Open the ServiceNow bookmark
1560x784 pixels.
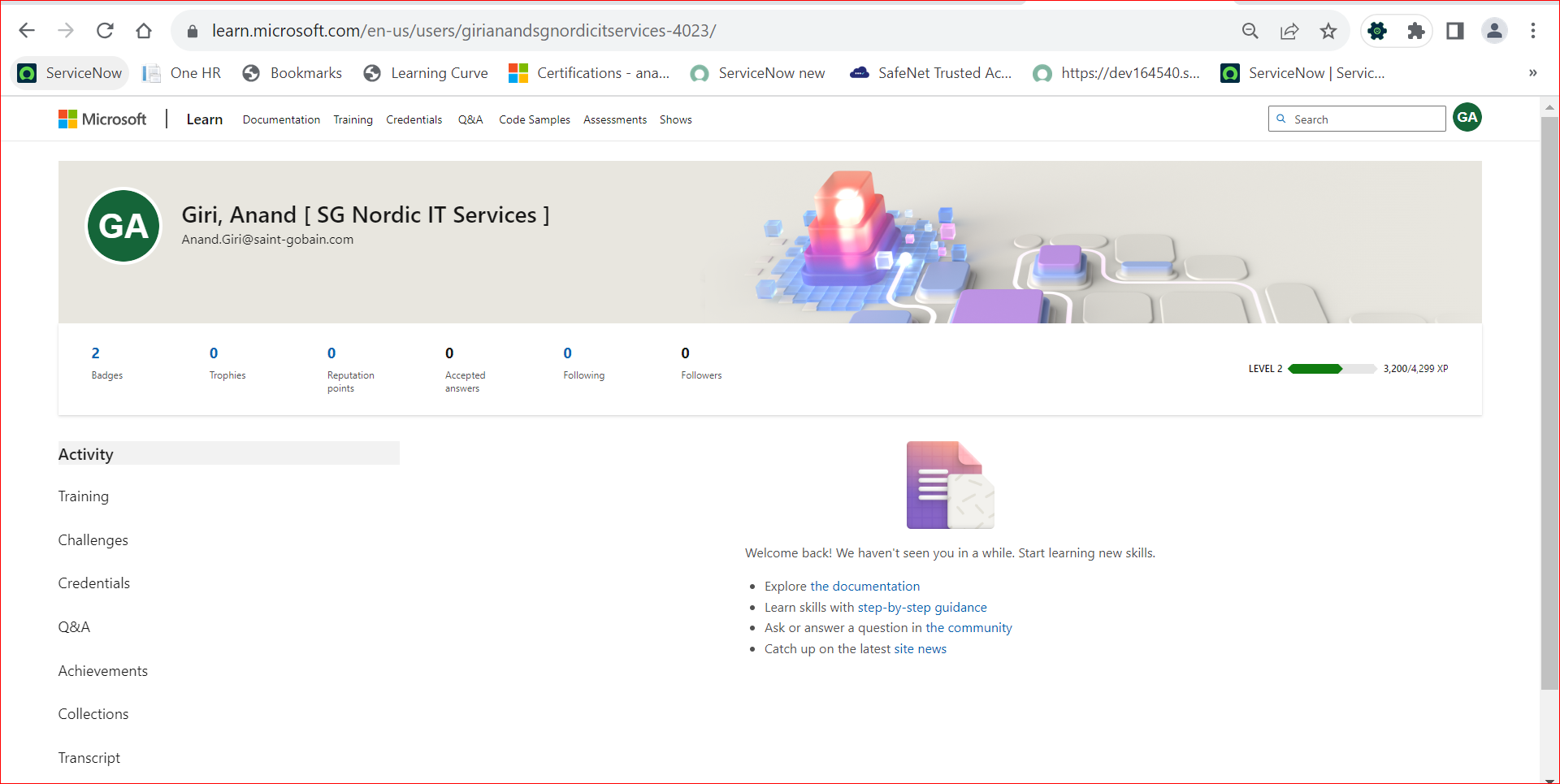(71, 73)
